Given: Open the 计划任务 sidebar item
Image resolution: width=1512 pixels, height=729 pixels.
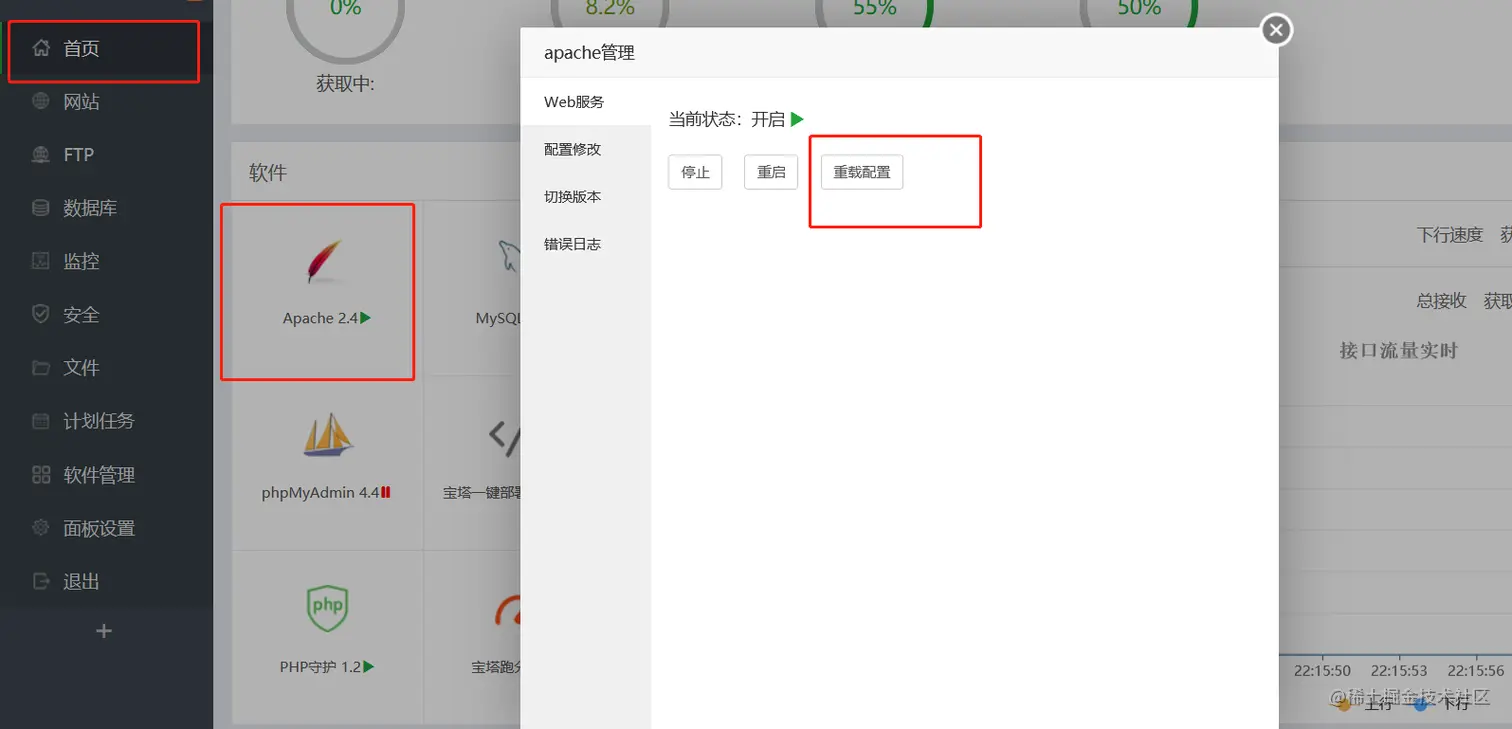Looking at the screenshot, I should 106,421.
